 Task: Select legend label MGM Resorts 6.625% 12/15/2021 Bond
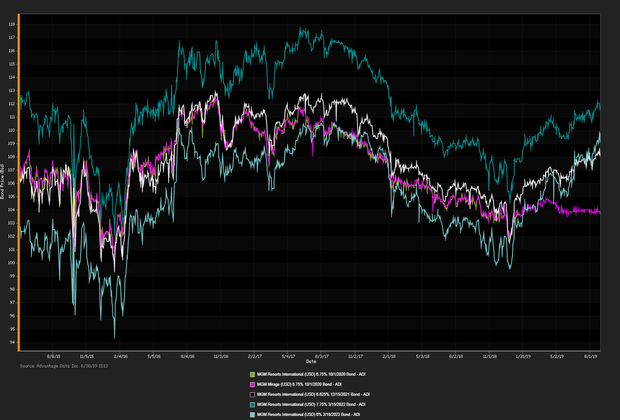pos(314,395)
